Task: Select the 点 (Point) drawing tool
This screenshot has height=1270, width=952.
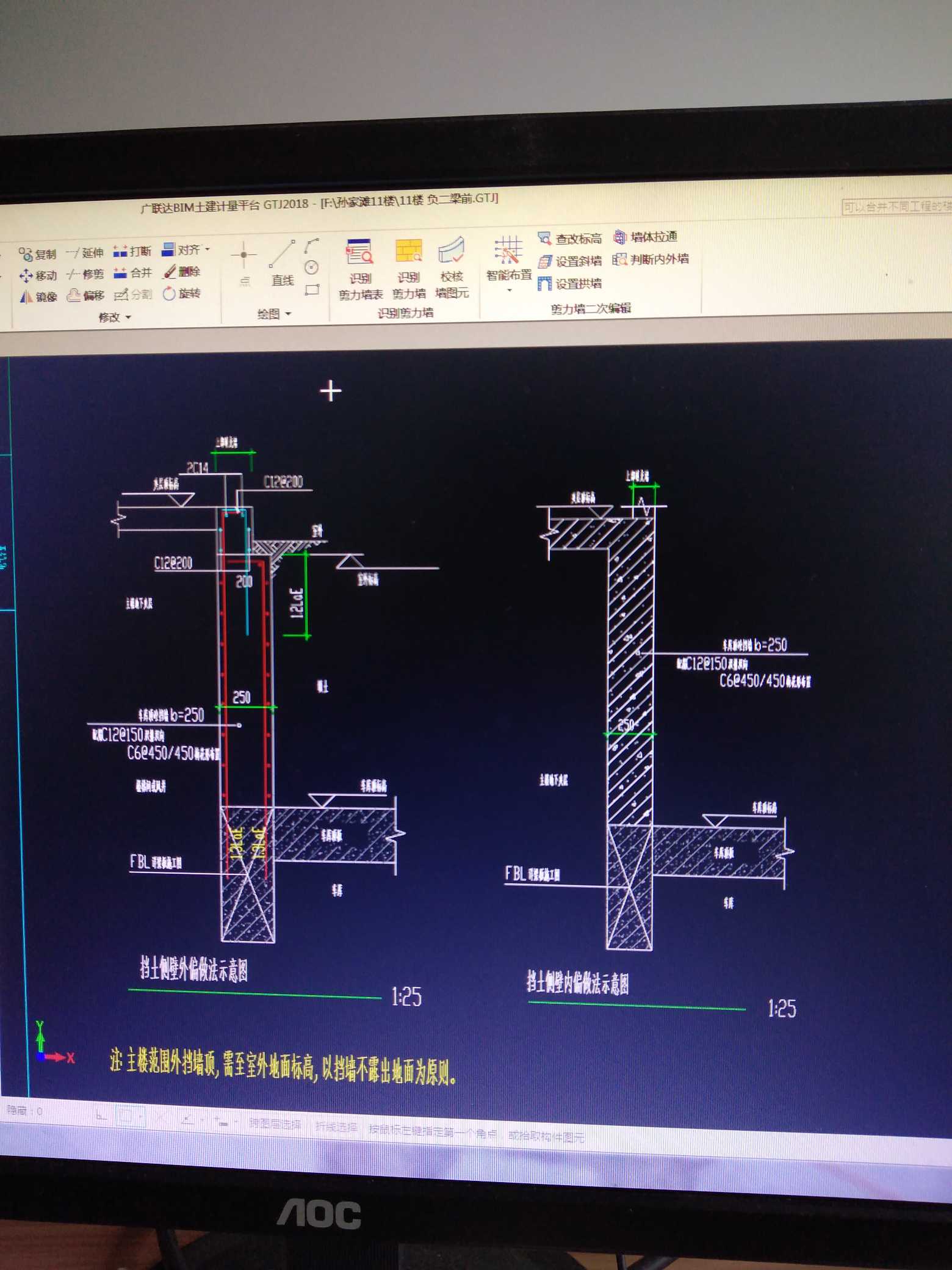Action: point(244,264)
